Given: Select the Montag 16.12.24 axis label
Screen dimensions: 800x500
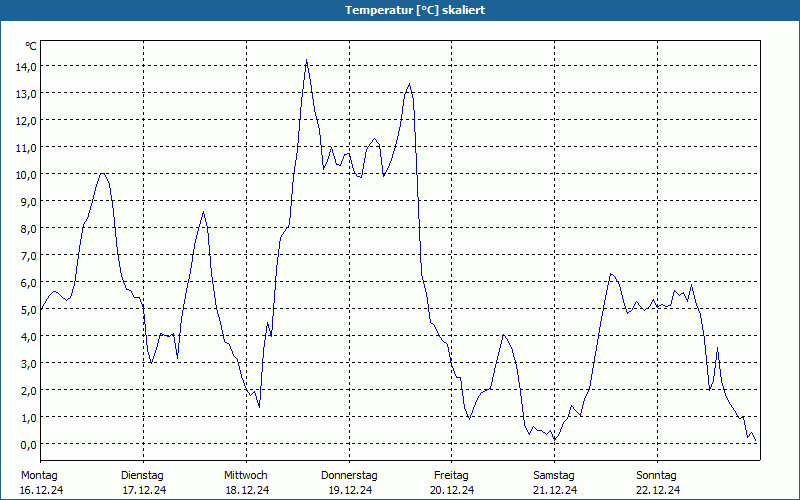Looking at the screenshot, I should (41, 483).
